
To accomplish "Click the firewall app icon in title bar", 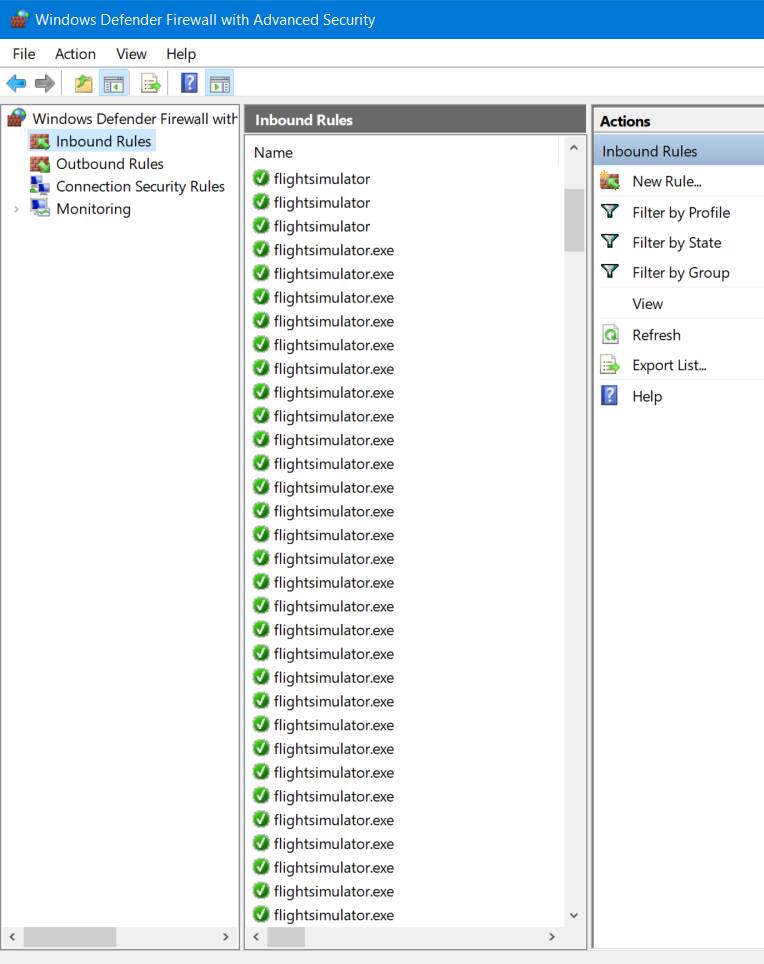I will pyautogui.click(x=20, y=19).
